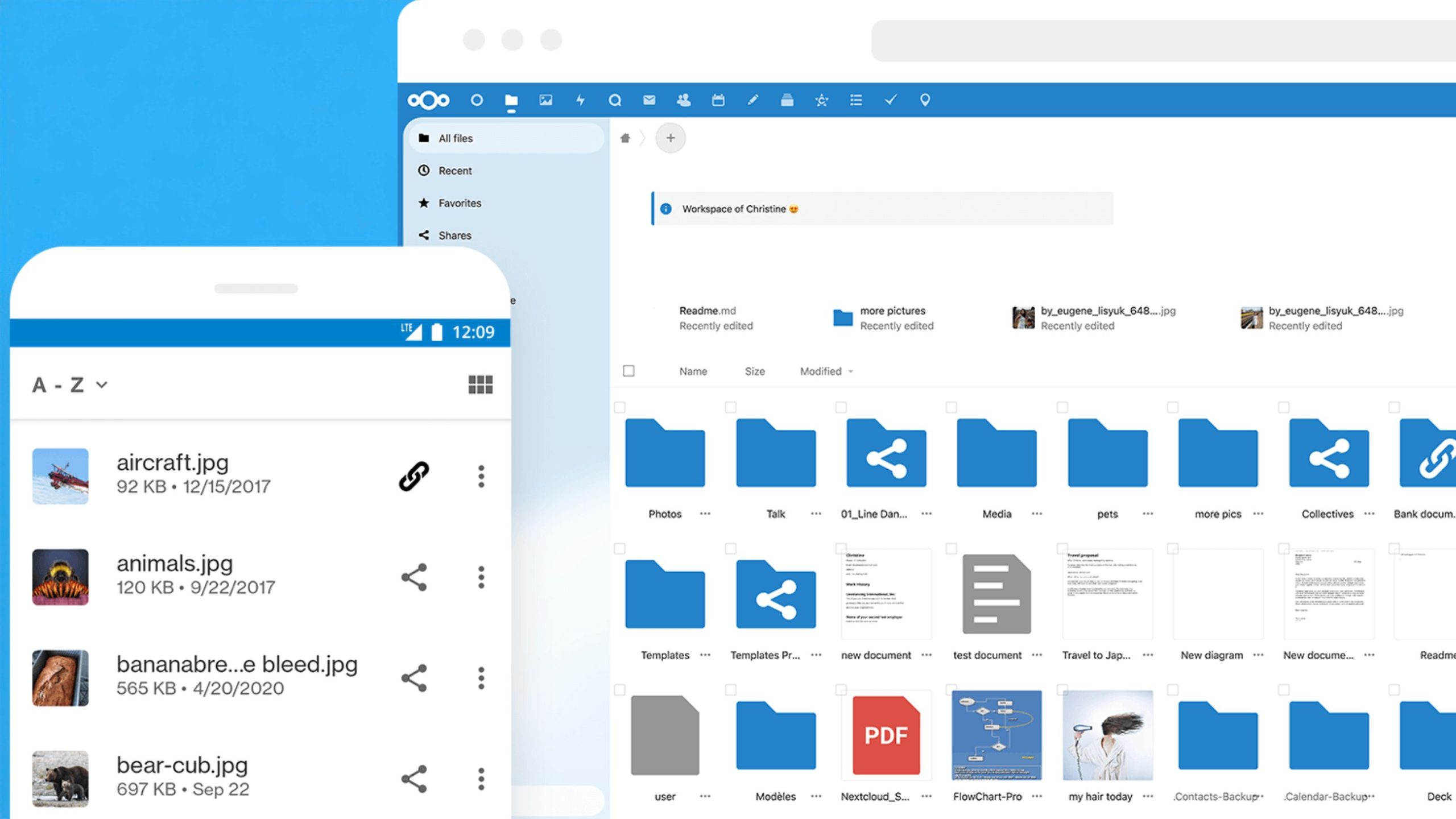
Task: Check the checkbox above Media folder
Action: pos(951,407)
